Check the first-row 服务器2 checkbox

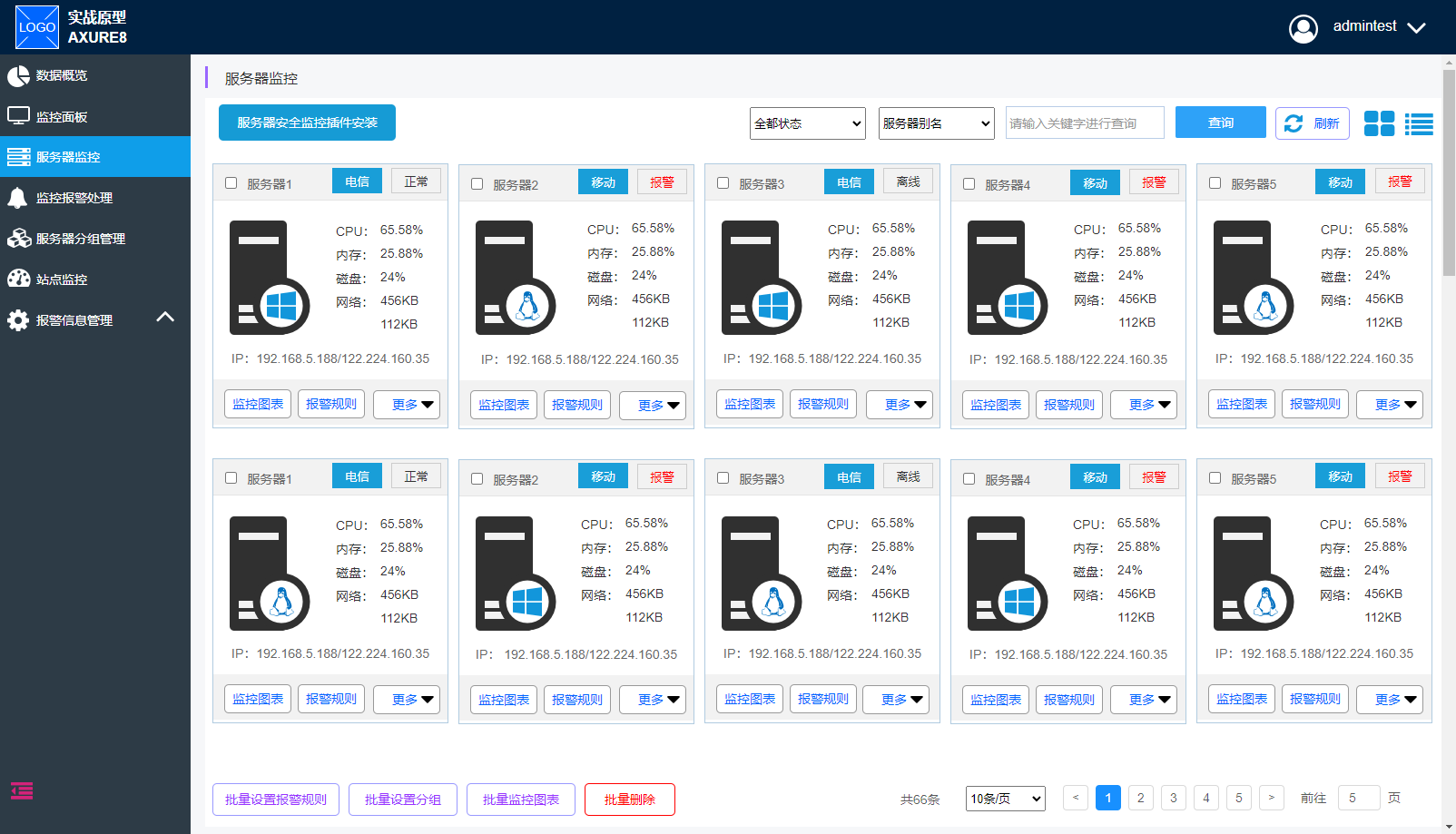(477, 184)
